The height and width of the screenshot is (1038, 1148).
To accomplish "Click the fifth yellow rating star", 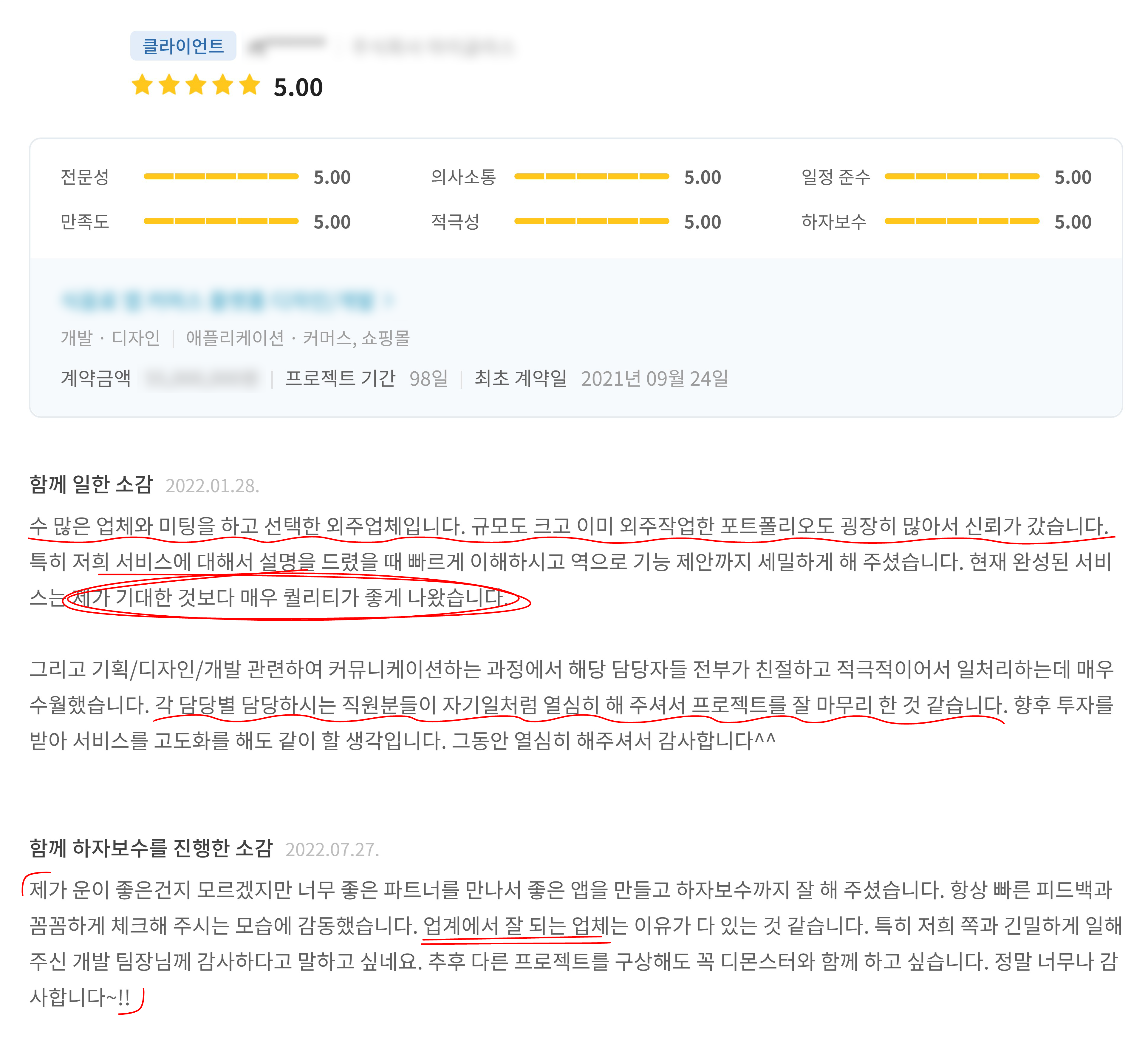I will coord(249,85).
